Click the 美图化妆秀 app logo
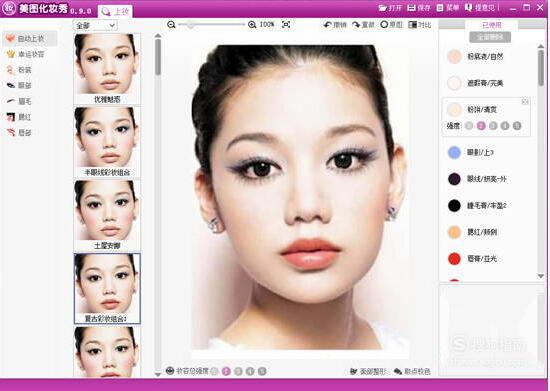The image size is (550, 391). coord(9,8)
